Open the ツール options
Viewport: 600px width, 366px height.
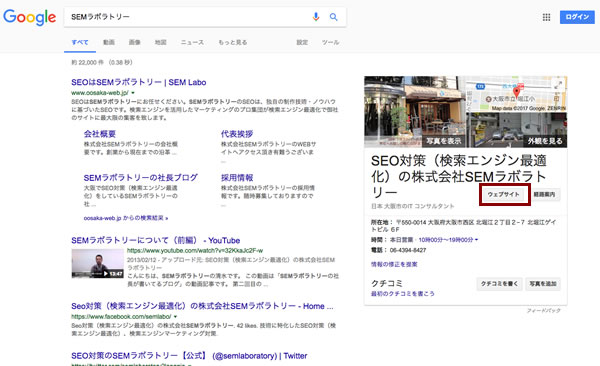click(x=330, y=42)
